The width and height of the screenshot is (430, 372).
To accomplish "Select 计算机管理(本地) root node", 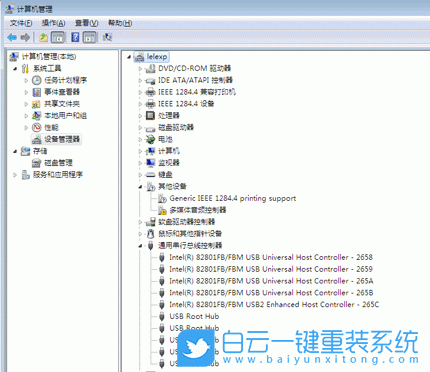I will [49, 57].
